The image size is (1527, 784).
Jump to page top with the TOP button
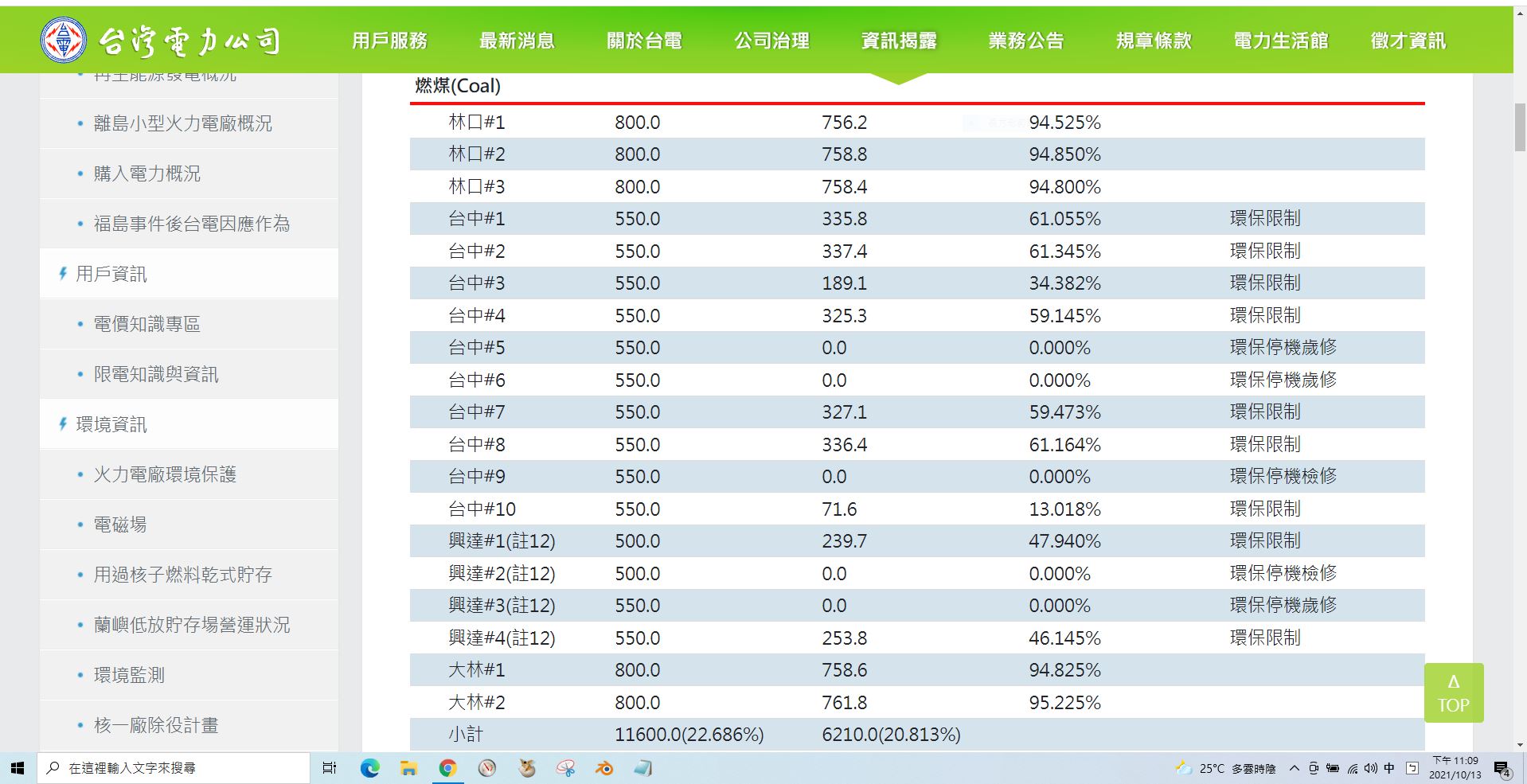coord(1454,692)
